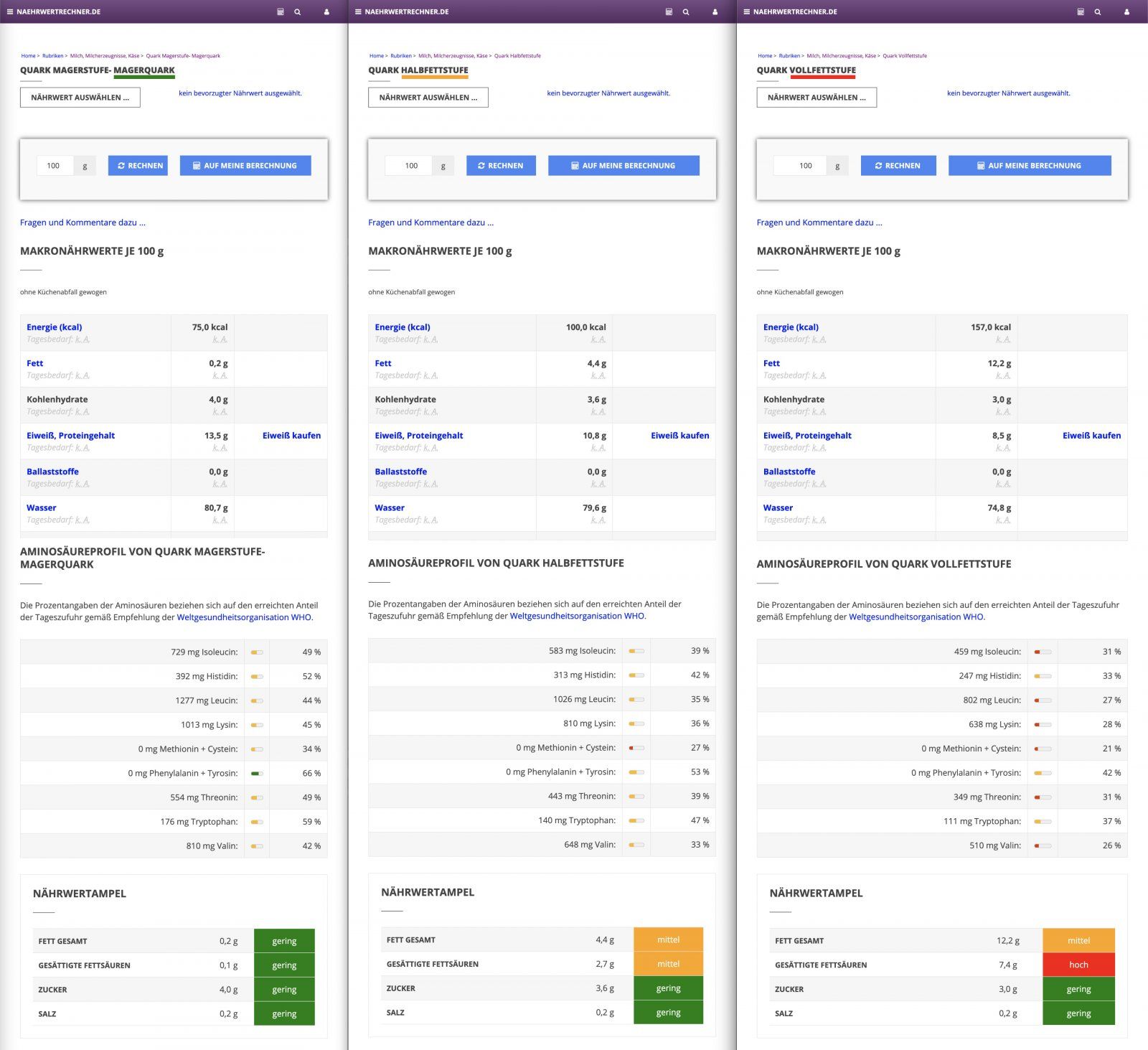Click the search icon in the Magerquark page header
Viewport: 1148px width, 1050px height.
click(x=297, y=12)
